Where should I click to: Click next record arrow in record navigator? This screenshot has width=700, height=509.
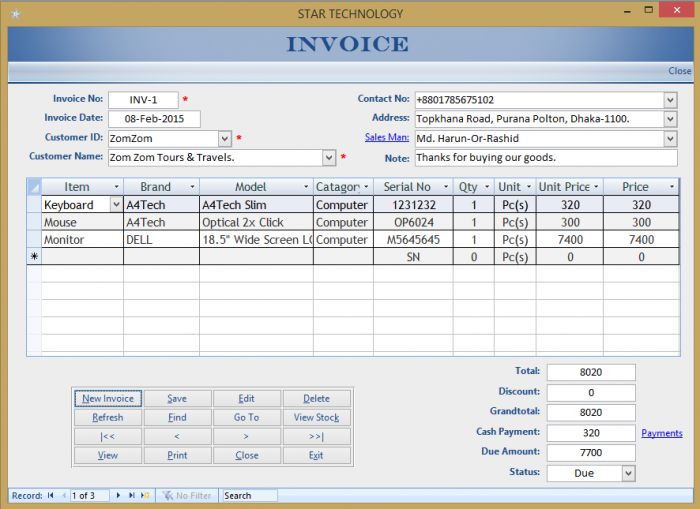[118, 495]
